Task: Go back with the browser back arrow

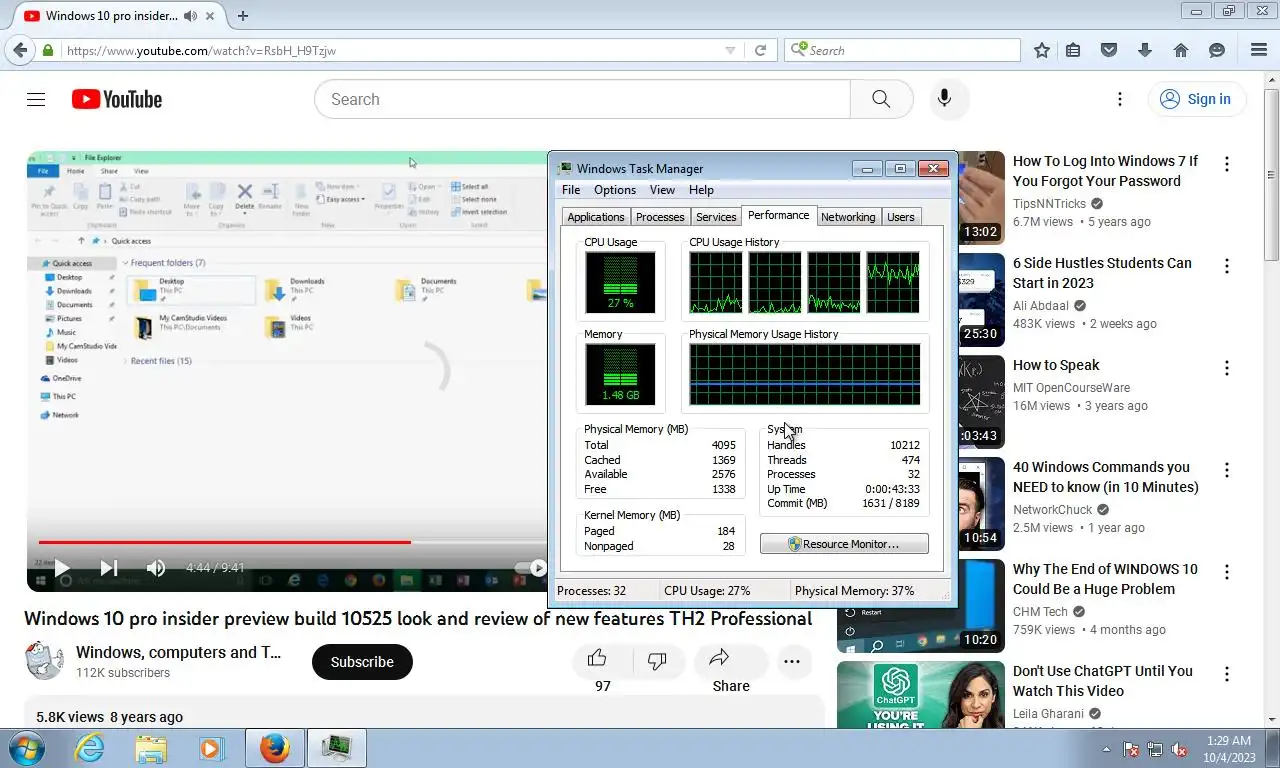Action: click(20, 50)
